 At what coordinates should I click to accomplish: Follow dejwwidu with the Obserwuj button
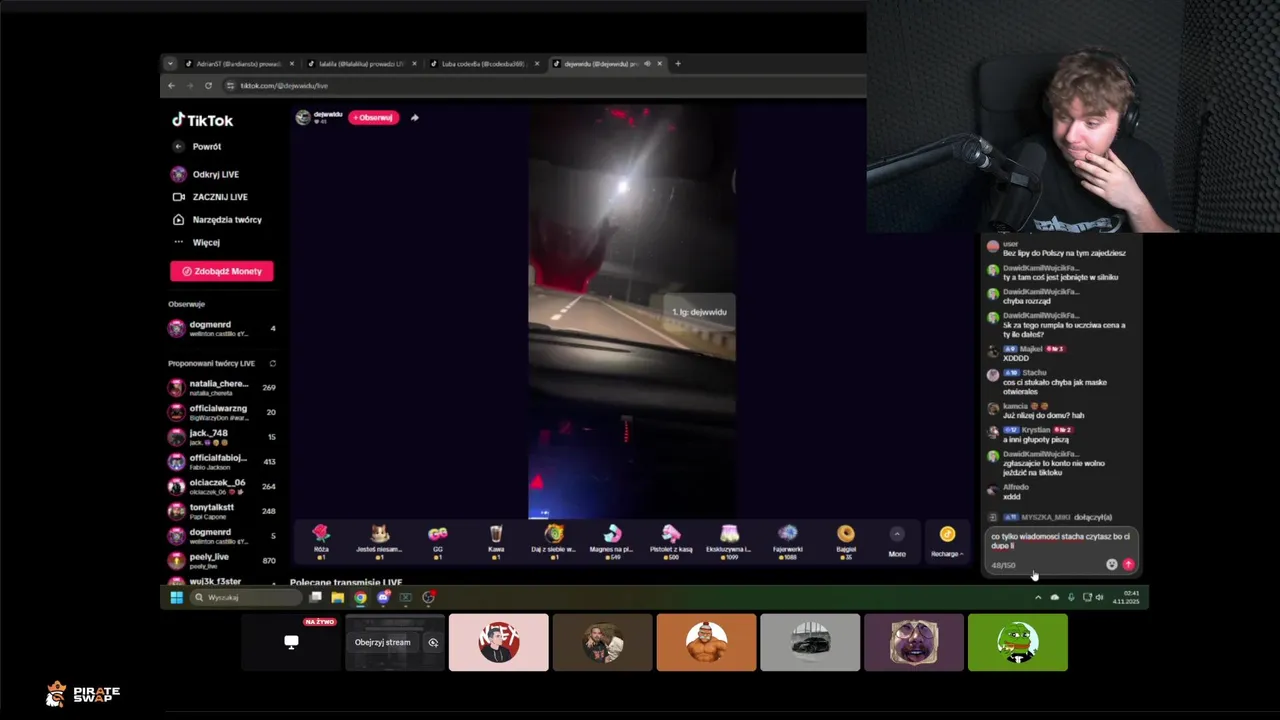[373, 118]
